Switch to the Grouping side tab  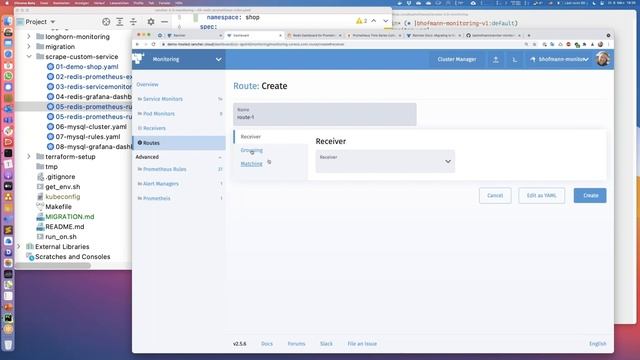[x=251, y=150]
